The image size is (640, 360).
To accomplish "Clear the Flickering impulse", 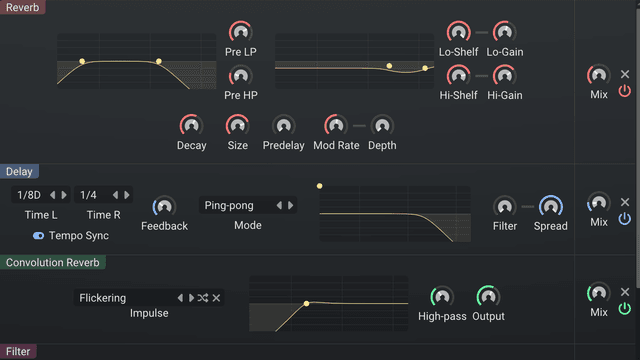I will pyautogui.click(x=216, y=298).
